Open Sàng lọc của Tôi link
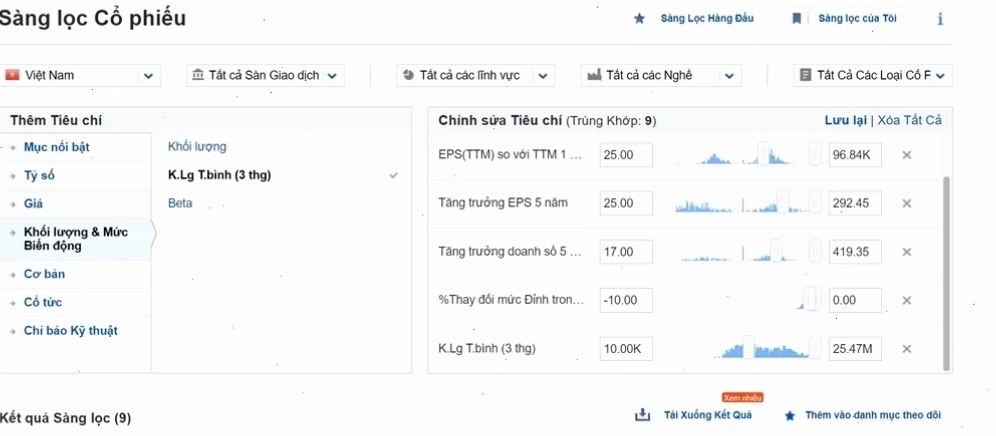 pyautogui.click(x=858, y=18)
